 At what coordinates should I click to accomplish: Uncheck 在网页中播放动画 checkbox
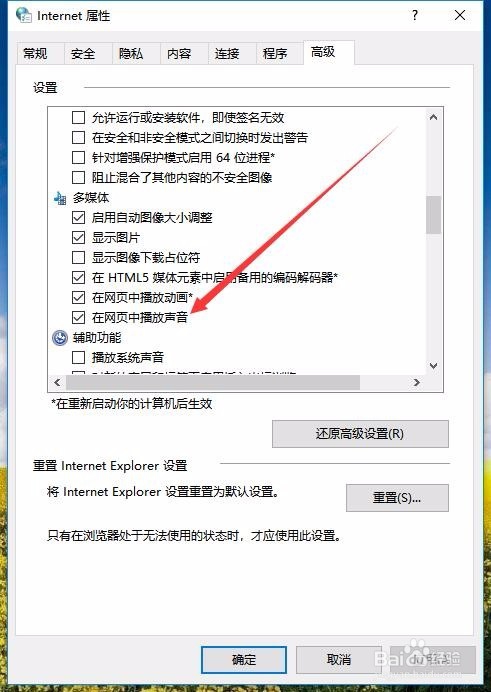coord(79,297)
